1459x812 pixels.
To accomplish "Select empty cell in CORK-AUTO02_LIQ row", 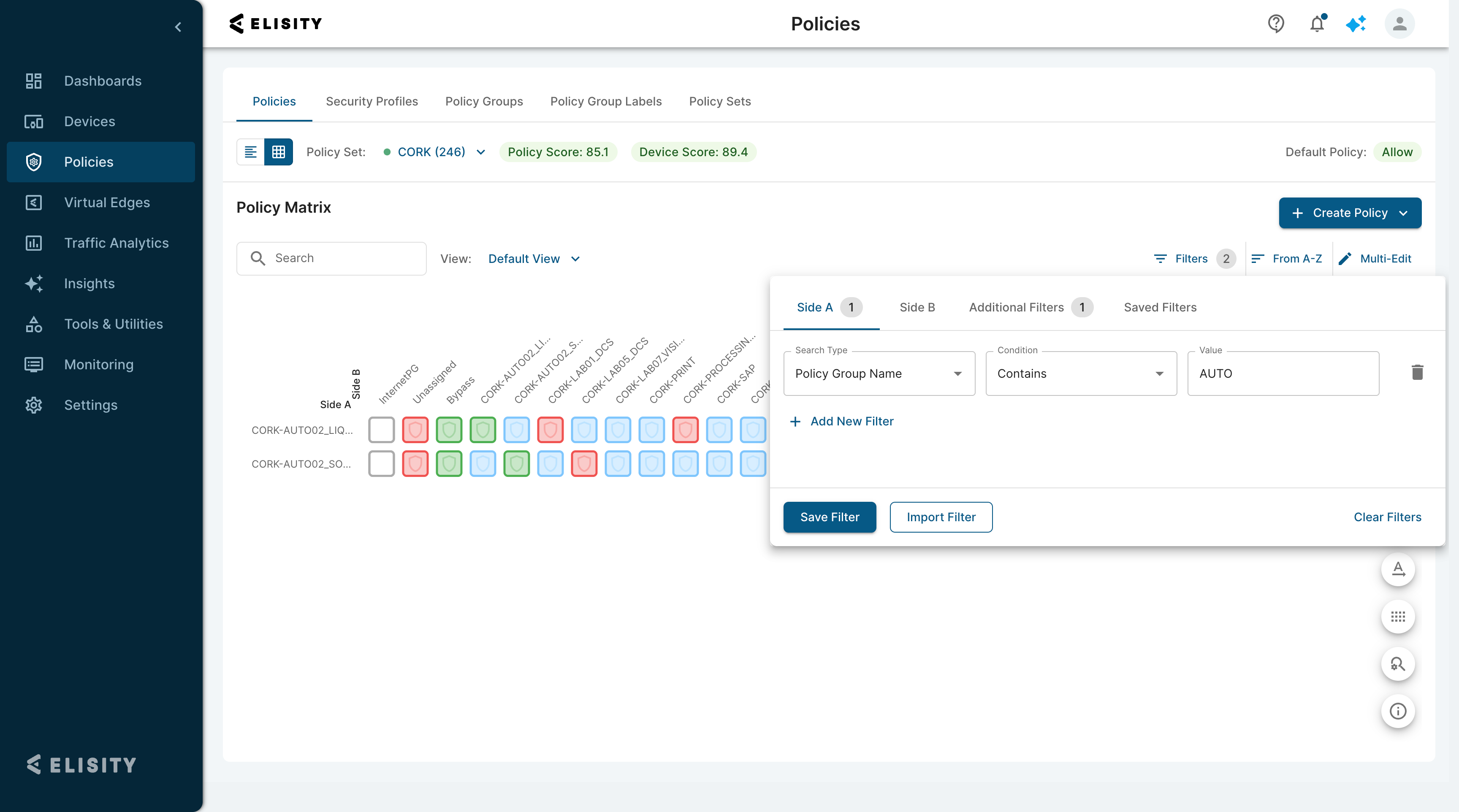I will (381, 430).
